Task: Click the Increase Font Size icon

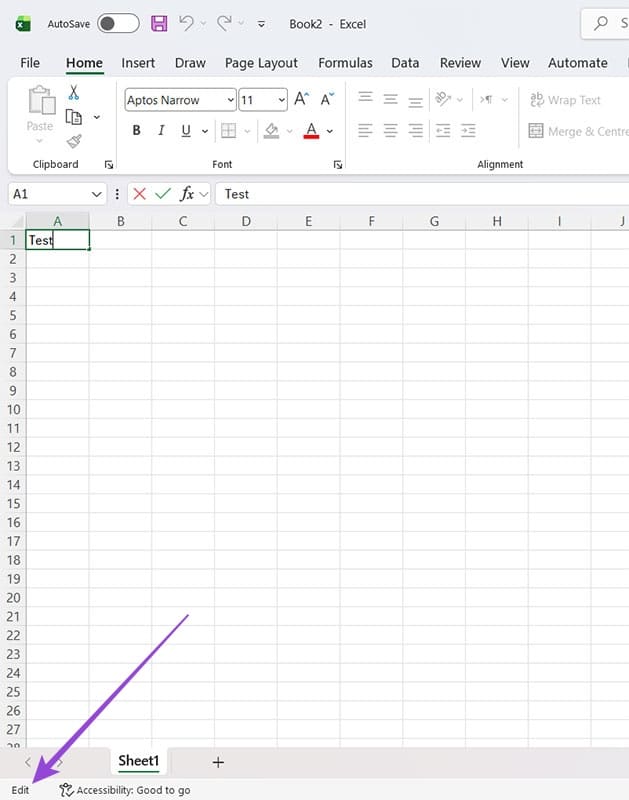Action: click(301, 99)
